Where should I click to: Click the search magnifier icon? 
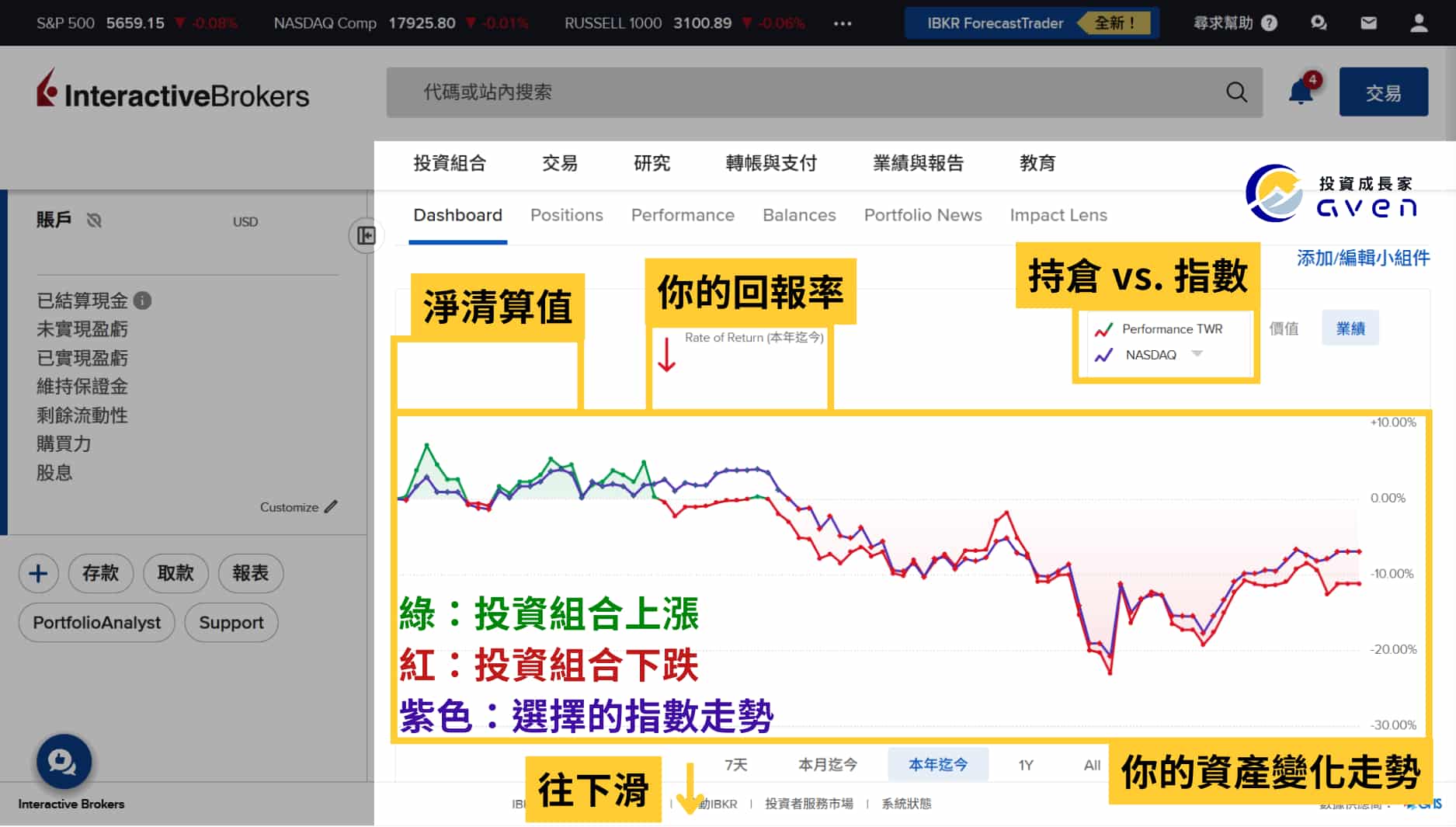1236,92
